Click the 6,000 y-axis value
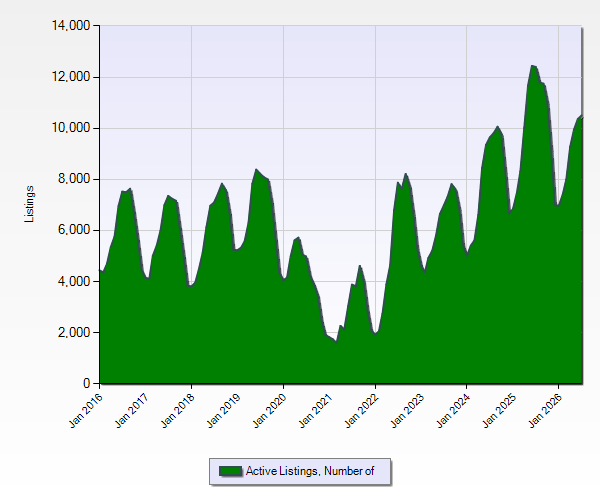 click(74, 230)
